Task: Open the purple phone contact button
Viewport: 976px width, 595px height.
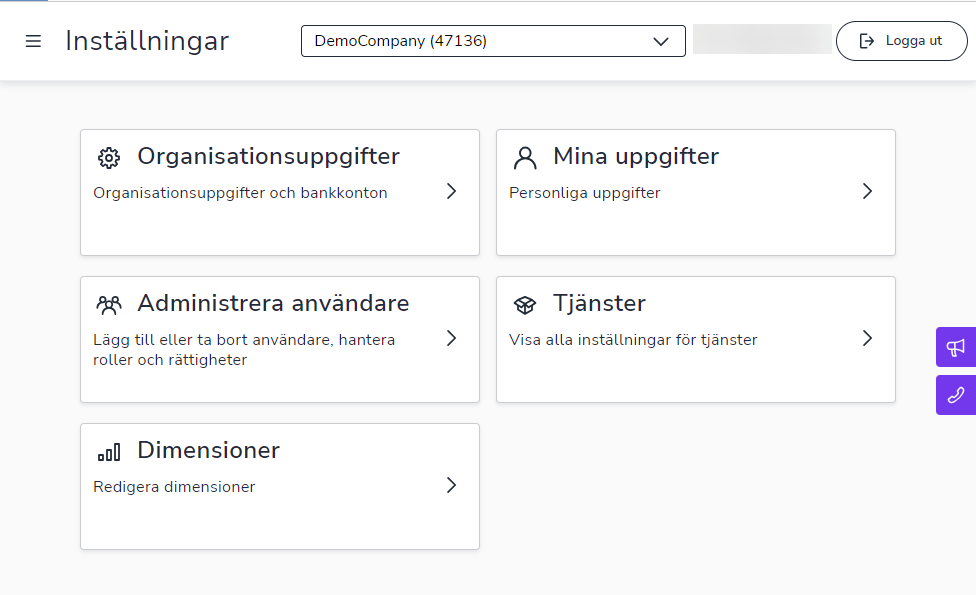Action: 956,395
